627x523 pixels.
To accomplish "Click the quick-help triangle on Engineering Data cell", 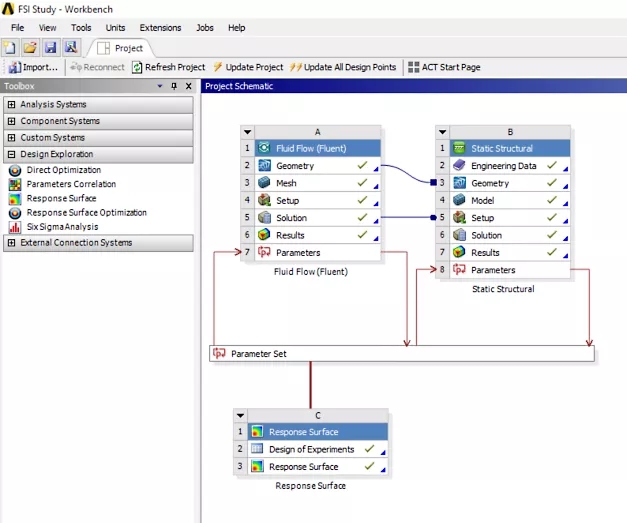I will point(565,169).
